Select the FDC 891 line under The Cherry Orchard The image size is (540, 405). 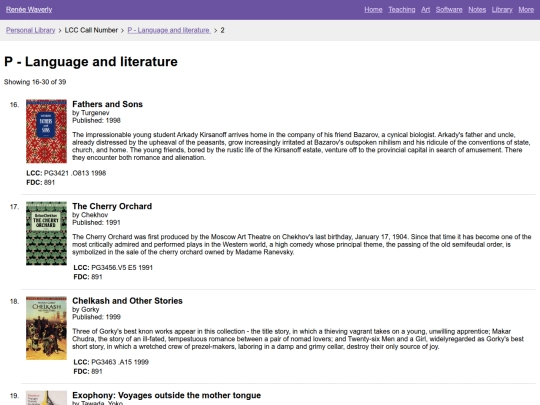point(88,277)
